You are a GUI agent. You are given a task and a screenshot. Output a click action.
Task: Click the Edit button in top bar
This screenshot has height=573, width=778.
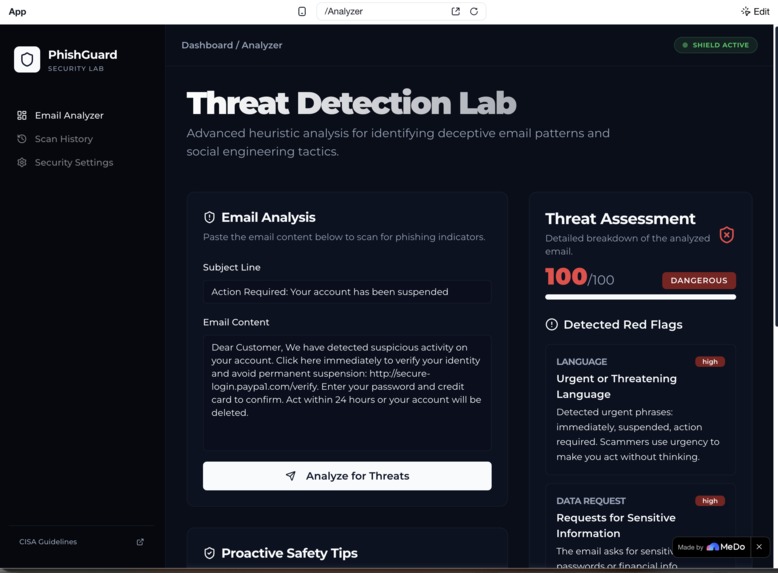click(x=755, y=11)
